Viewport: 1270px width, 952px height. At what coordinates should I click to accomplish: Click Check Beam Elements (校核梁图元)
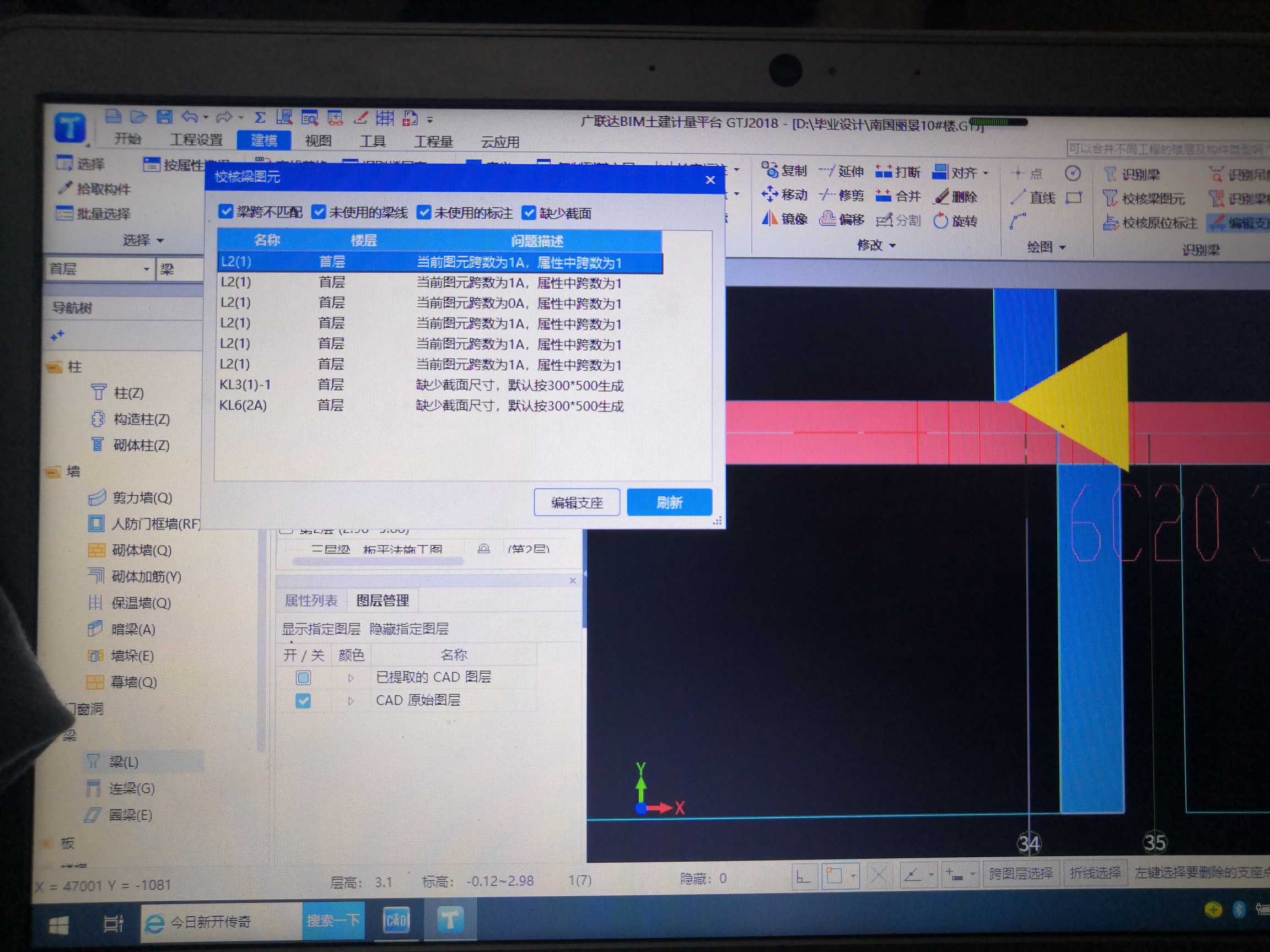point(1144,198)
